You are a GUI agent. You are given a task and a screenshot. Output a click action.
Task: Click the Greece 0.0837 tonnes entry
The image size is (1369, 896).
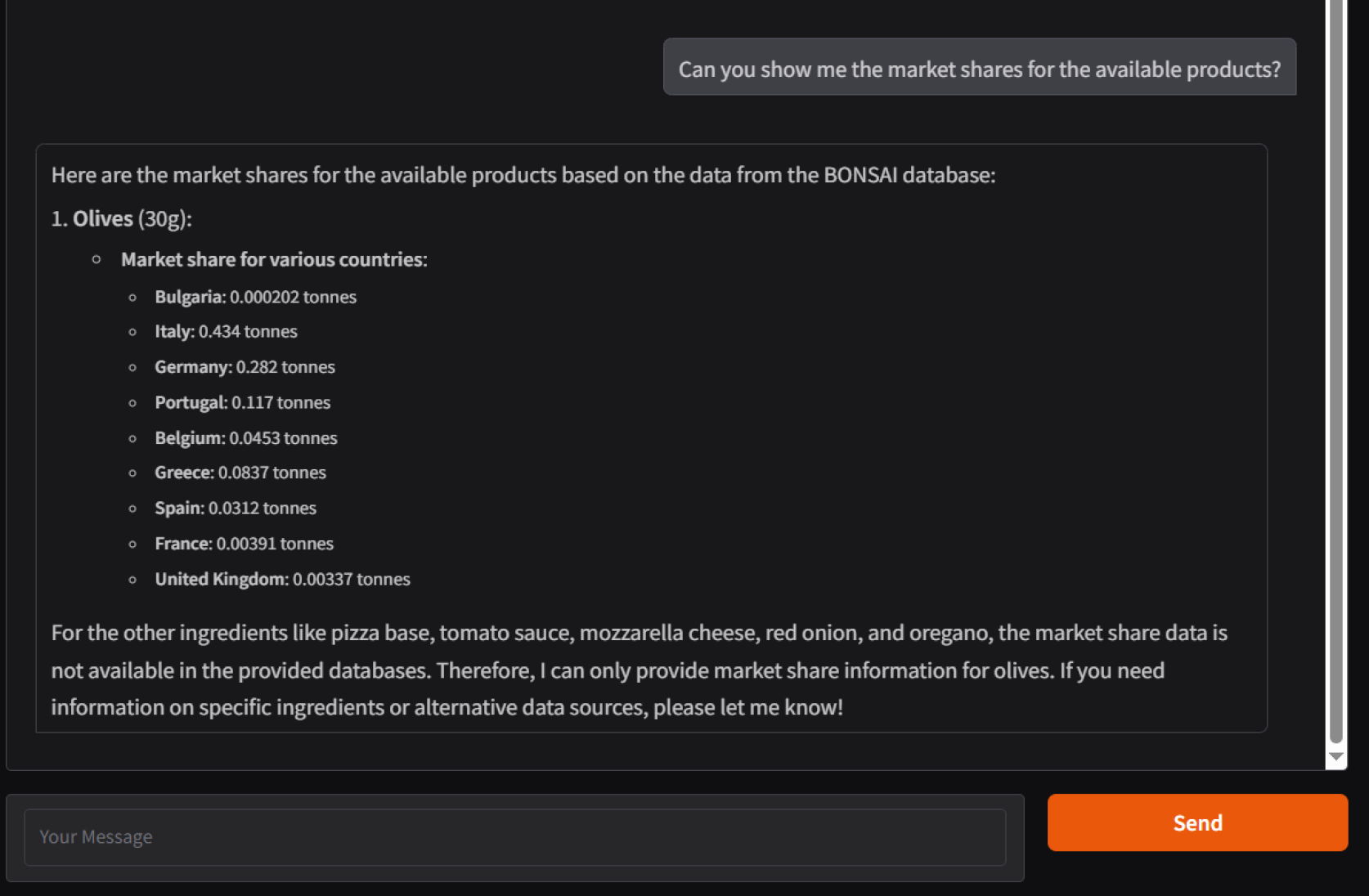click(240, 473)
